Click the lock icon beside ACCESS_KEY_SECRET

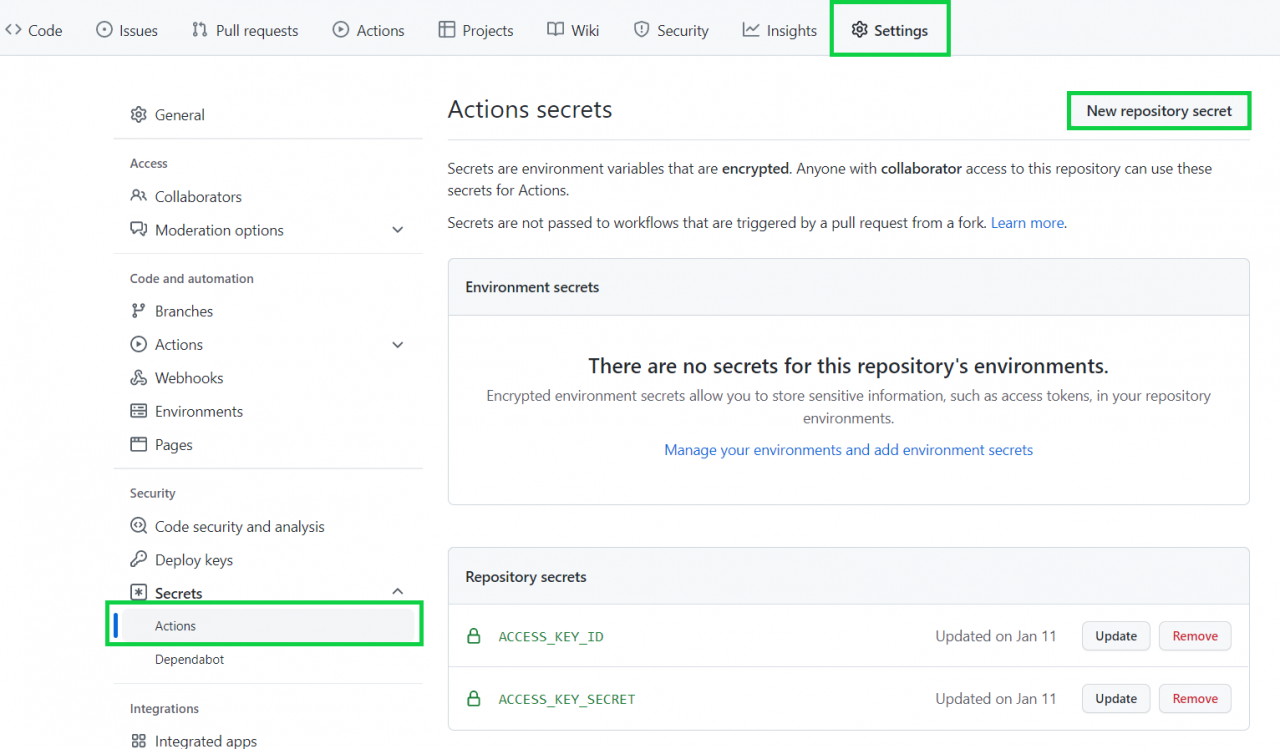474,699
